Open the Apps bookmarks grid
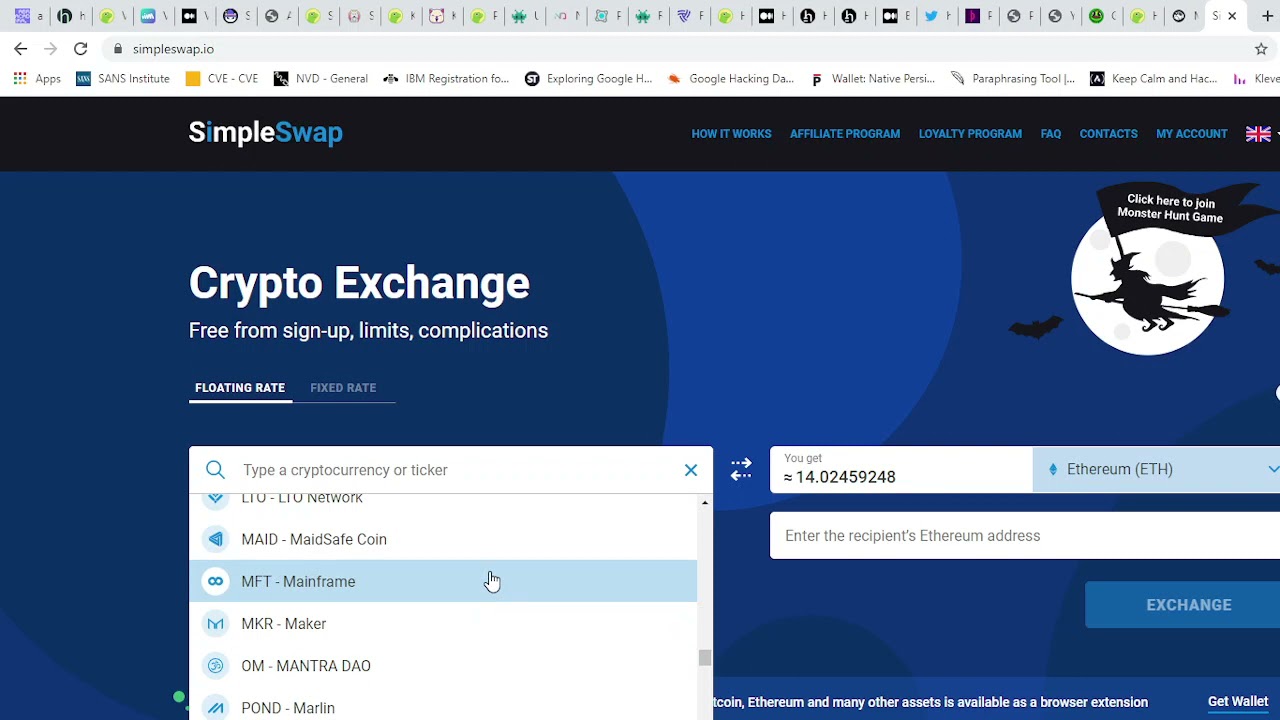The height and width of the screenshot is (720, 1280). (x=37, y=79)
